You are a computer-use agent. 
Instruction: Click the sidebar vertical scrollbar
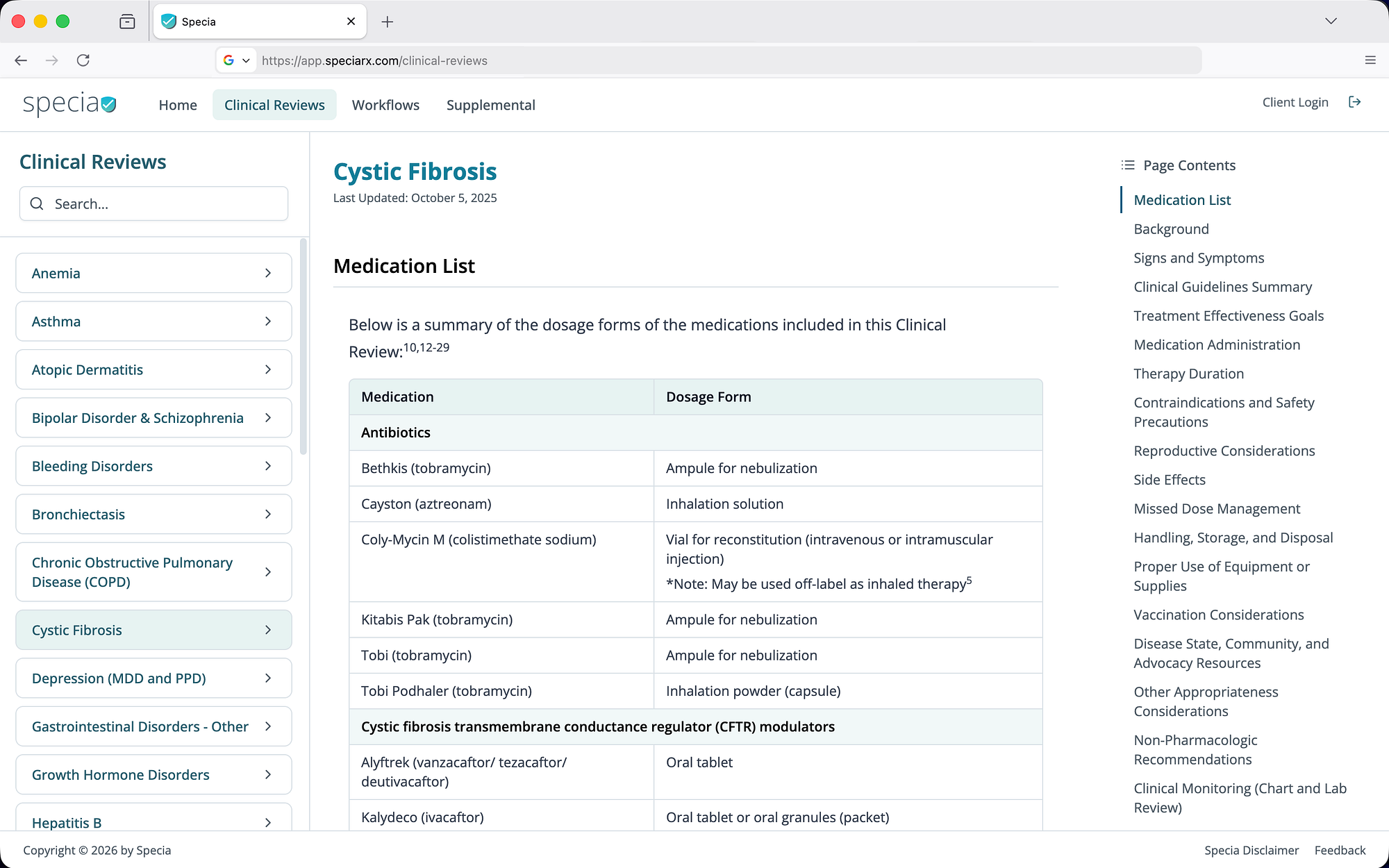303,347
